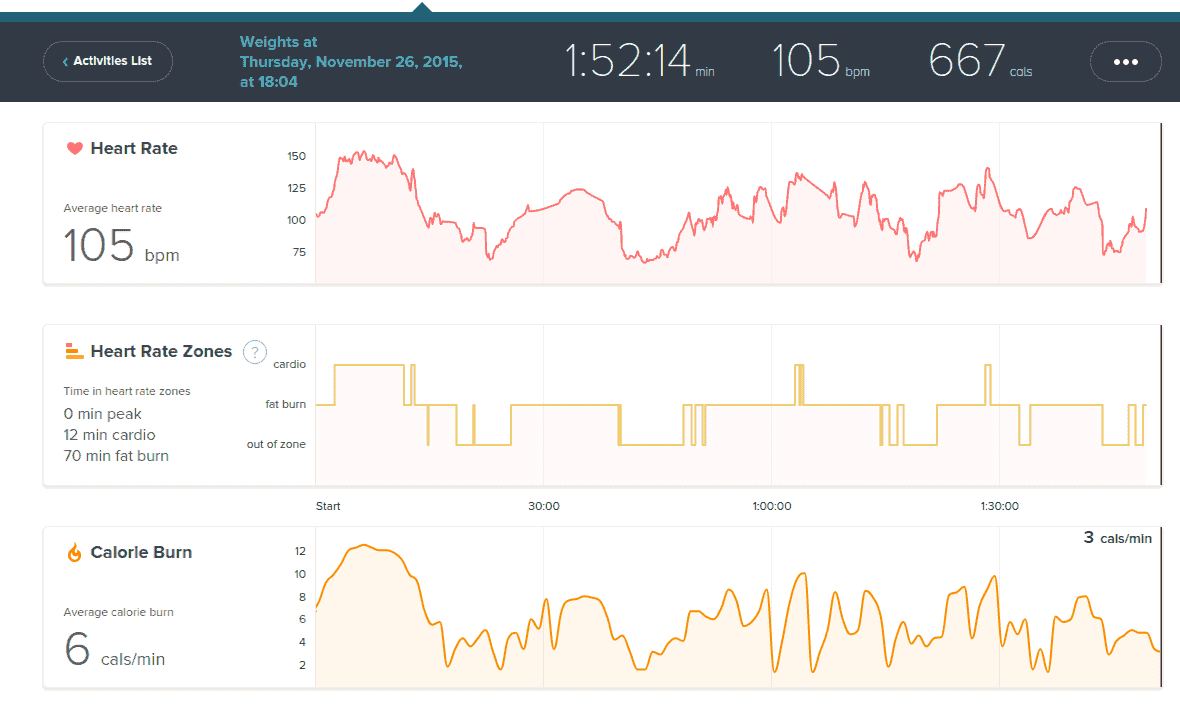1180x708 pixels.
Task: Click the flame icon beside Calorie Burn
Action: 74,553
